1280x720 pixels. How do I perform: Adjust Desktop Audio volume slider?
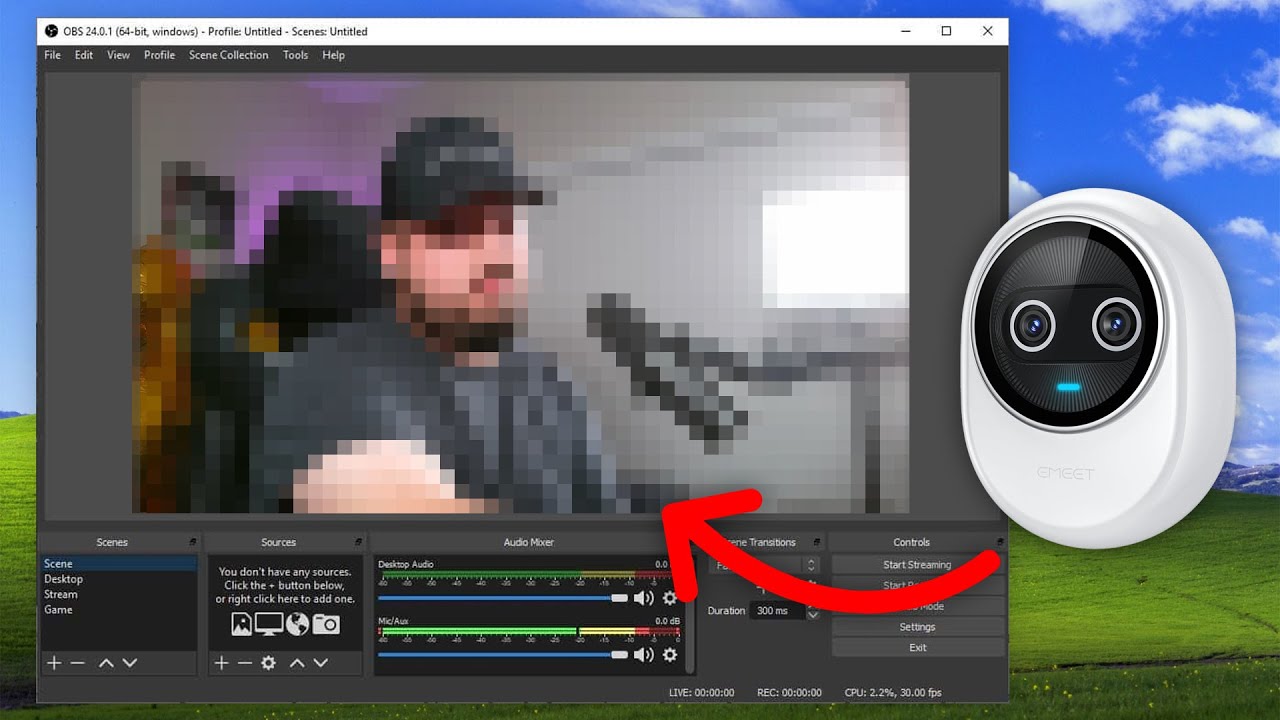click(x=502, y=598)
